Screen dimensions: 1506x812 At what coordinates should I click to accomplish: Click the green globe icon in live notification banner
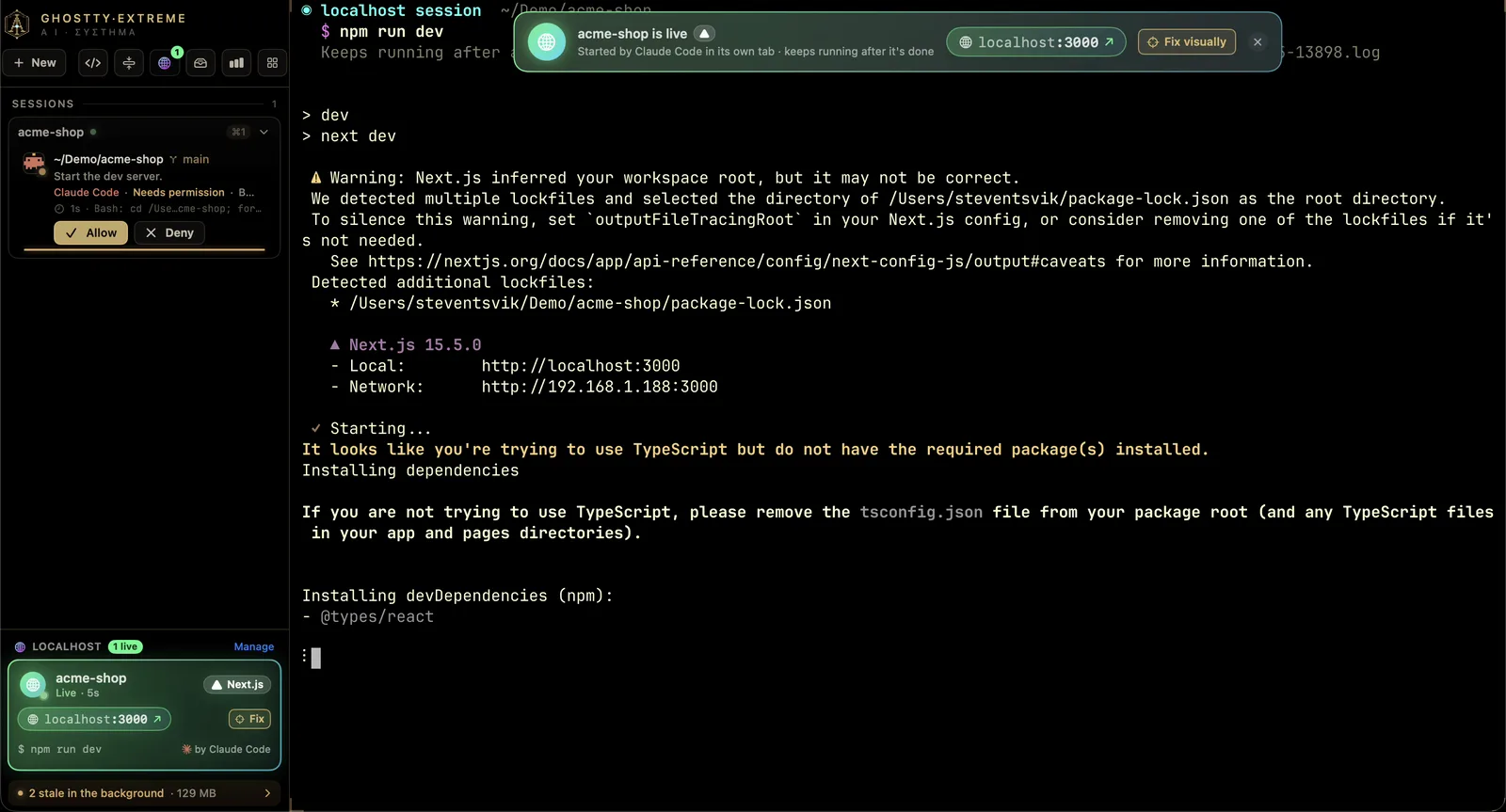point(547,42)
